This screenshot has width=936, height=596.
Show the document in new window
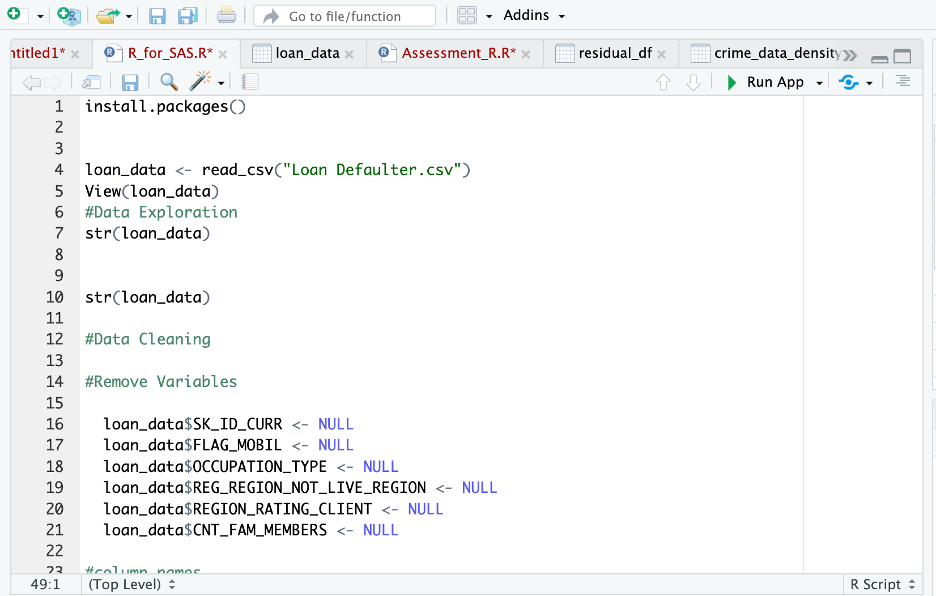pos(91,82)
